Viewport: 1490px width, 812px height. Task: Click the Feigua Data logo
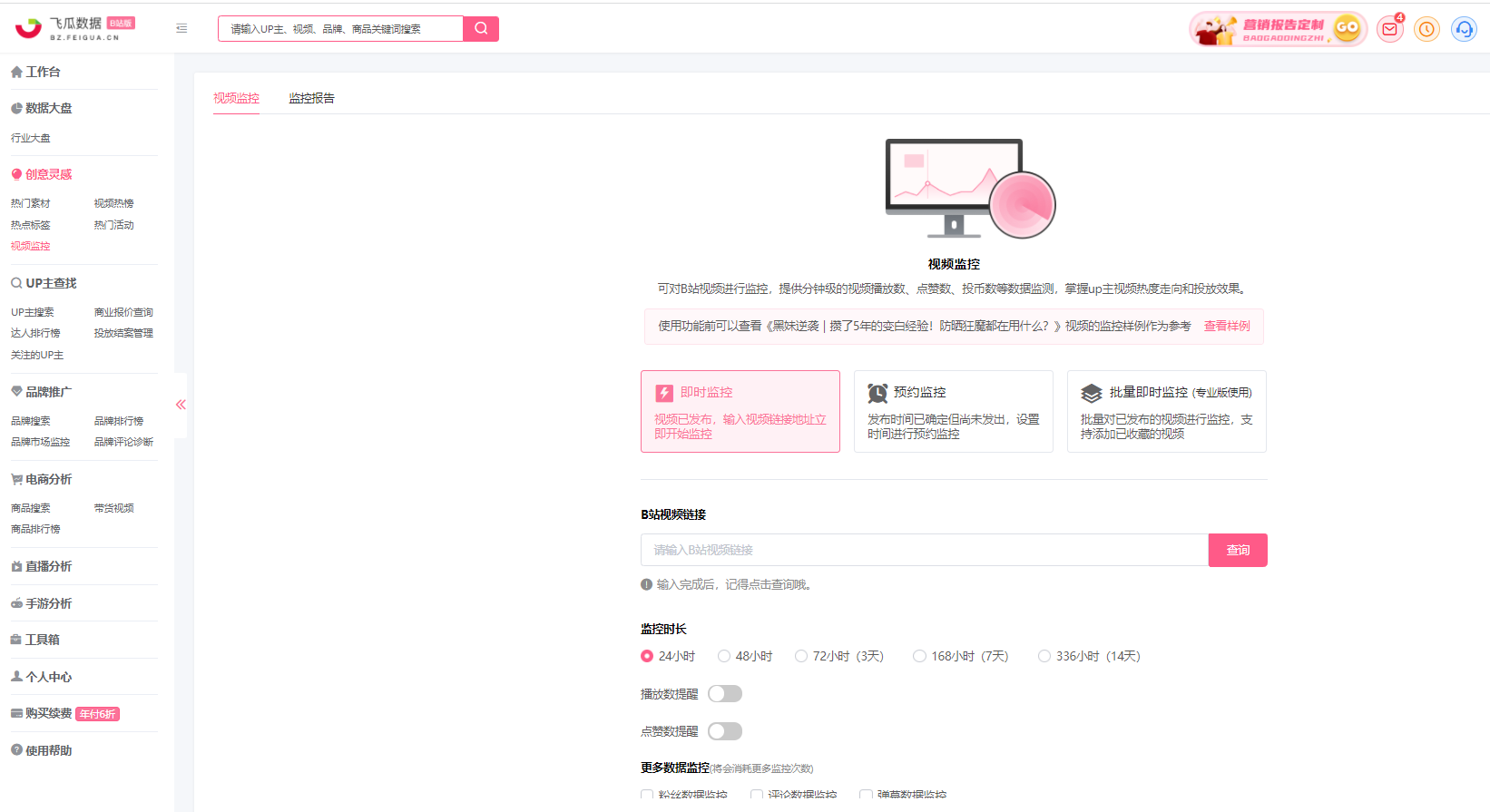74,28
